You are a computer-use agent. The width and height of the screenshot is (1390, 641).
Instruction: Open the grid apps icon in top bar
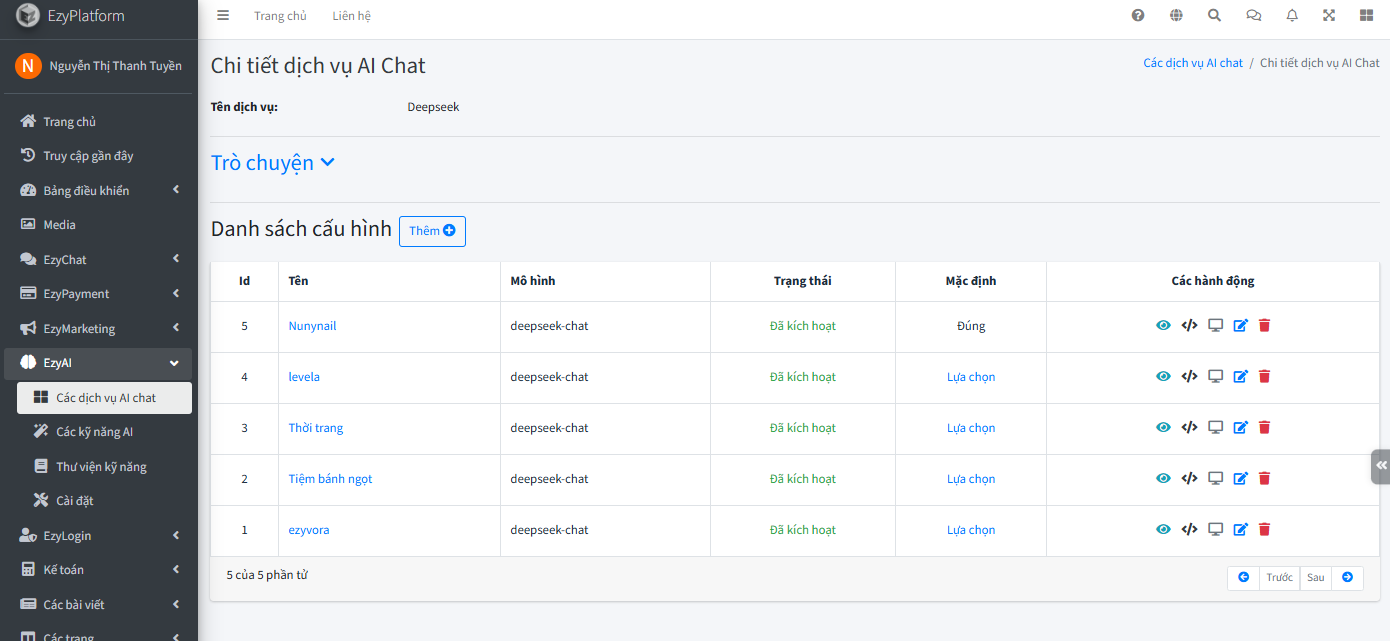coord(1366,15)
